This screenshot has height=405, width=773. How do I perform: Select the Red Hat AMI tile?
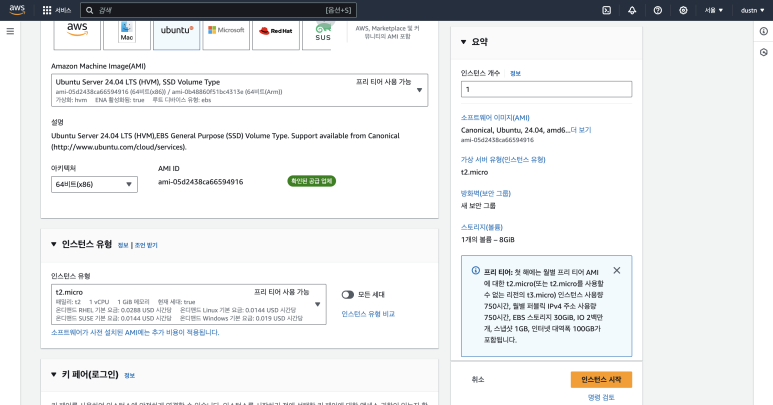[276, 34]
